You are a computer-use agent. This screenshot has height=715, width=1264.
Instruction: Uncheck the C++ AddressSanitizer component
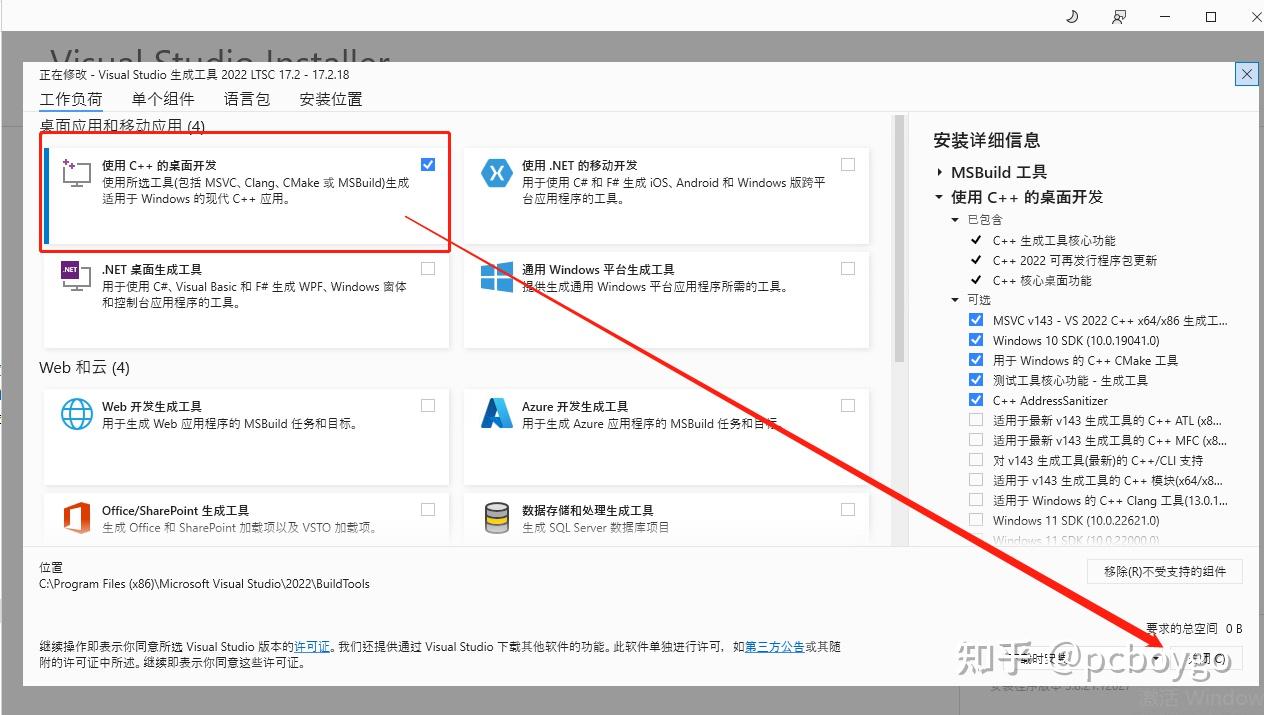(x=976, y=400)
